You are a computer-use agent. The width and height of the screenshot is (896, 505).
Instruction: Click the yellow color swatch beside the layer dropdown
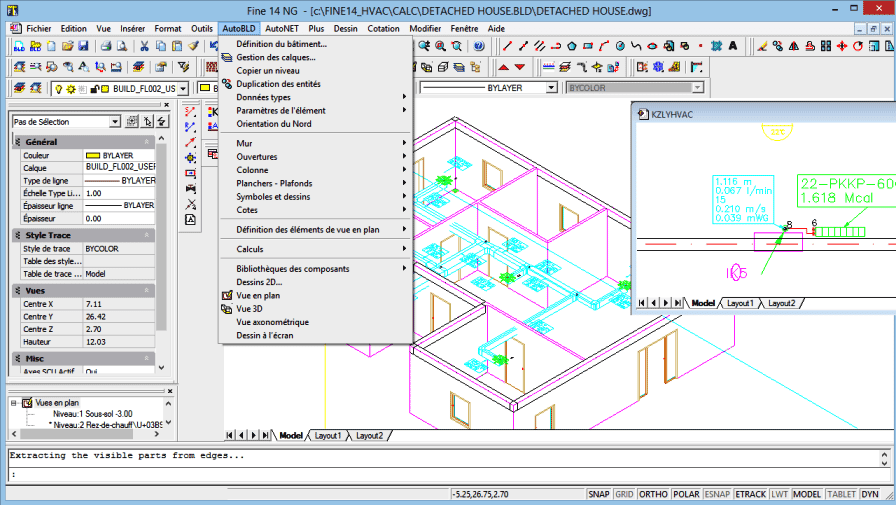pyautogui.click(x=205, y=88)
